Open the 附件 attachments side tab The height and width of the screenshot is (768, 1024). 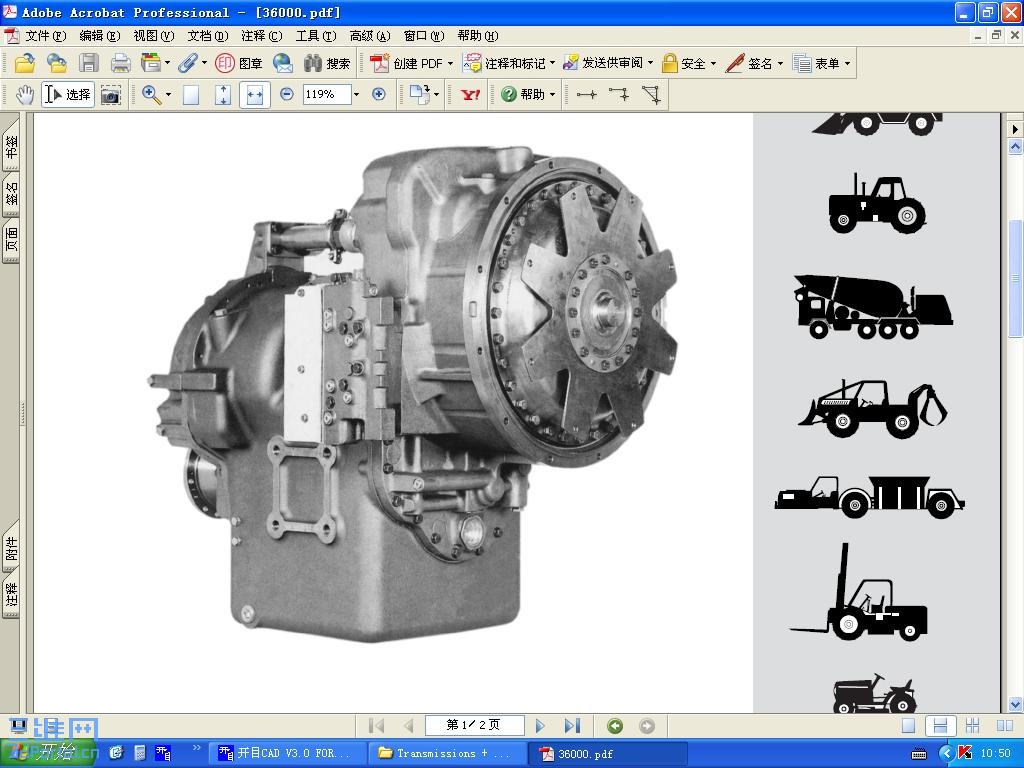tap(11, 547)
